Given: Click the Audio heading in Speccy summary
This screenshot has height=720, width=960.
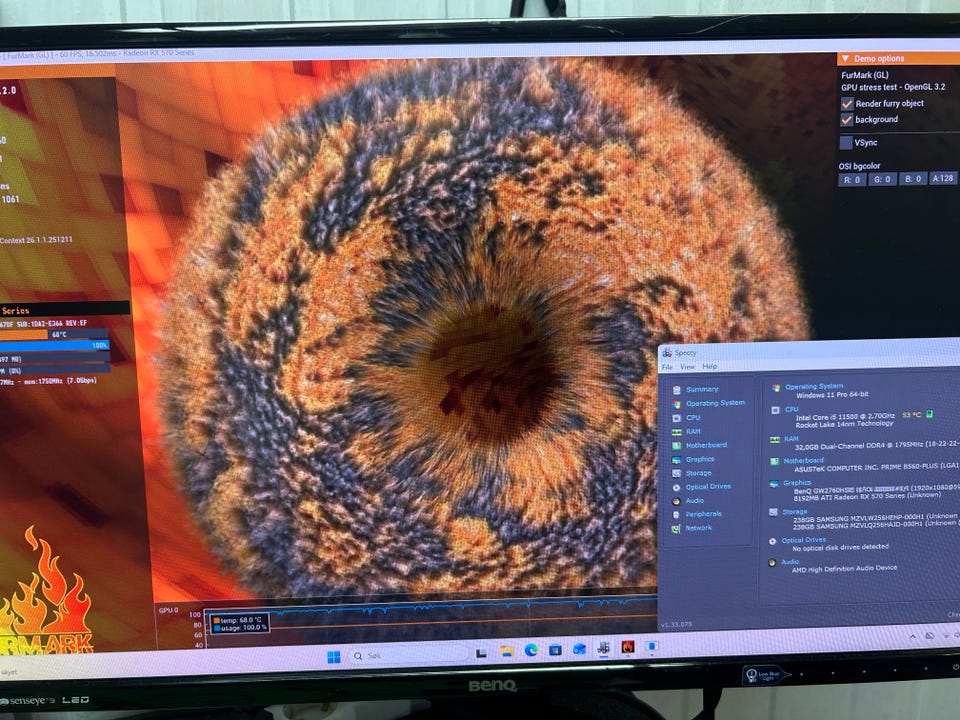Looking at the screenshot, I should click(790, 562).
